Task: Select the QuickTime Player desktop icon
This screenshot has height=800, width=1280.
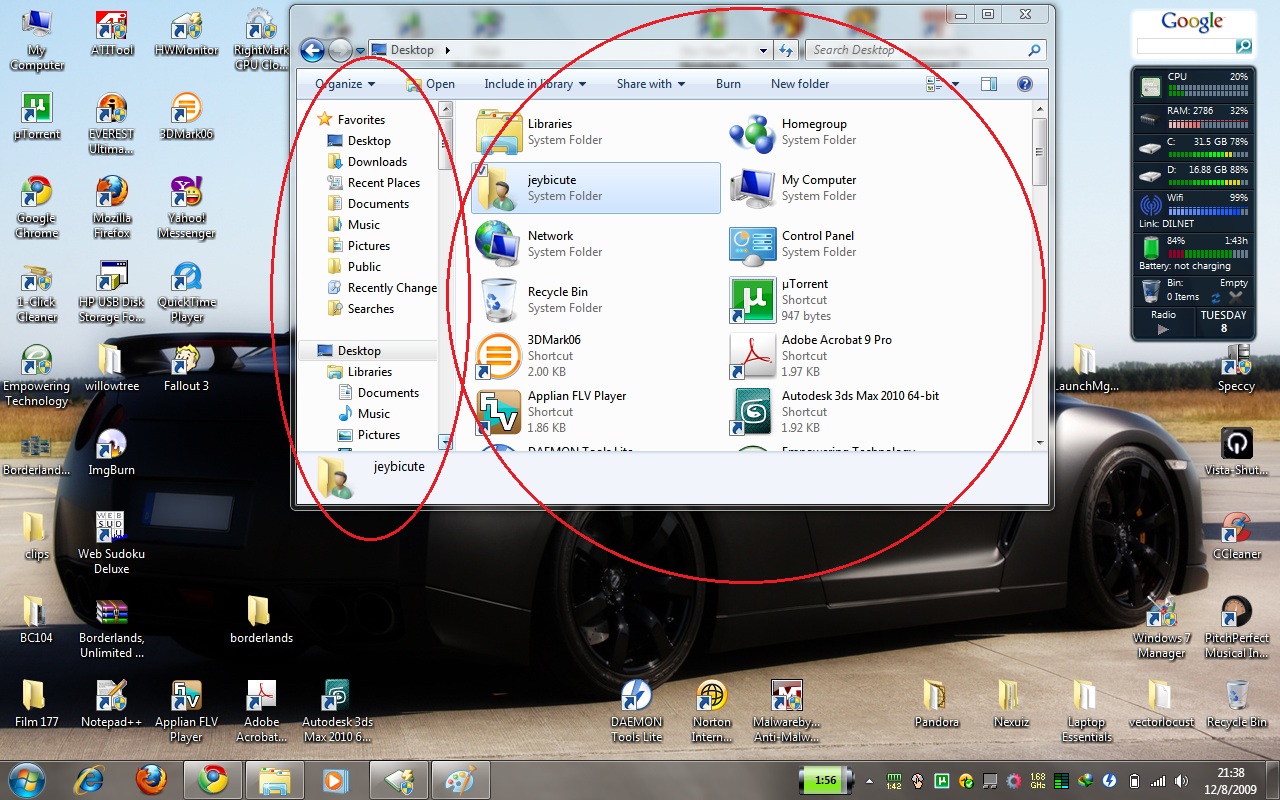Action: coord(186,292)
